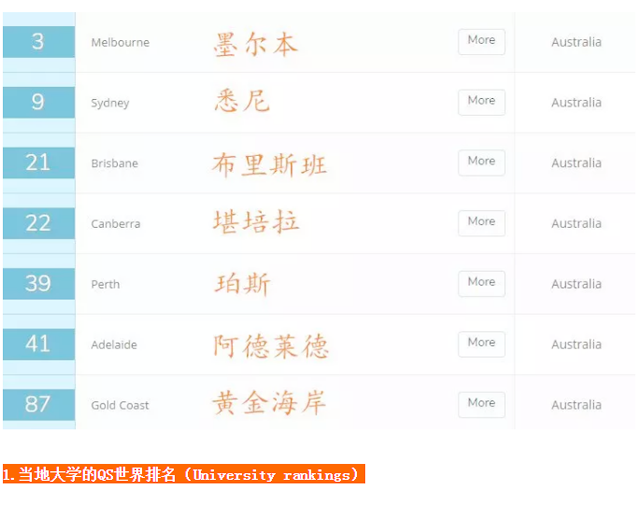The width and height of the screenshot is (640, 505).
Task: Click the rank 39 badge
Action: point(38,284)
